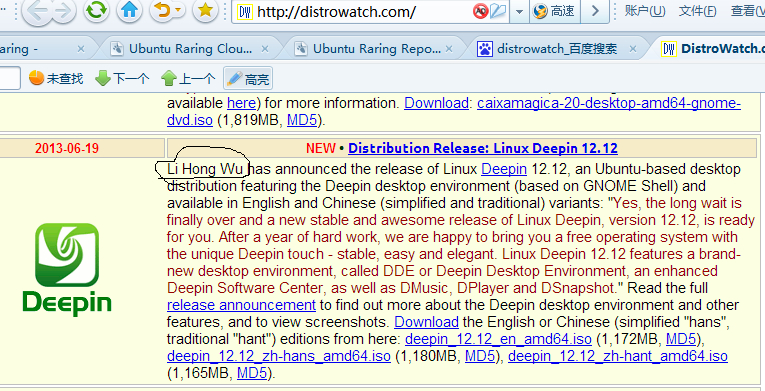The image size is (765, 391).
Task: Click the Download link before 'the English or Chinese'
Action: coord(426,322)
